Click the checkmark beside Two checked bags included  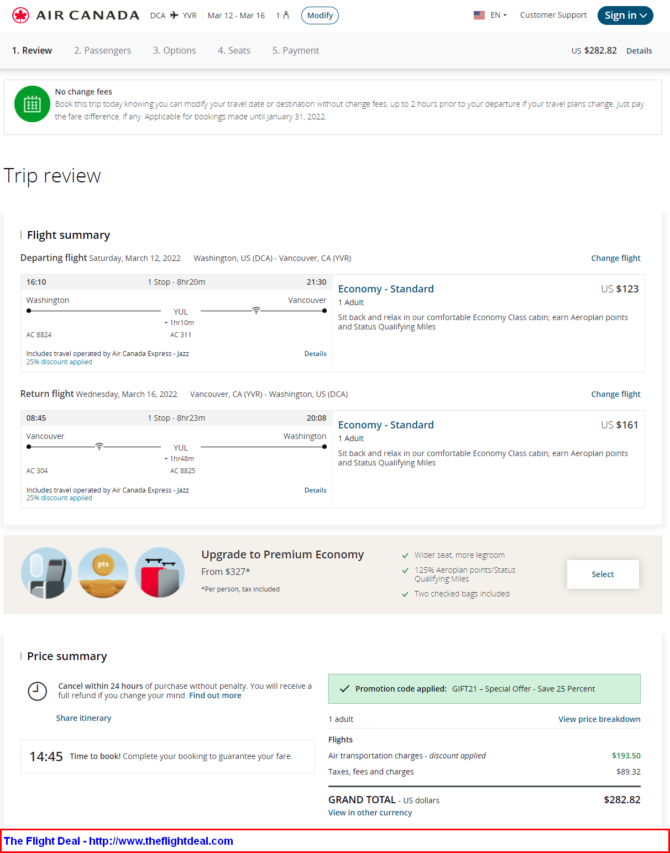pos(405,594)
